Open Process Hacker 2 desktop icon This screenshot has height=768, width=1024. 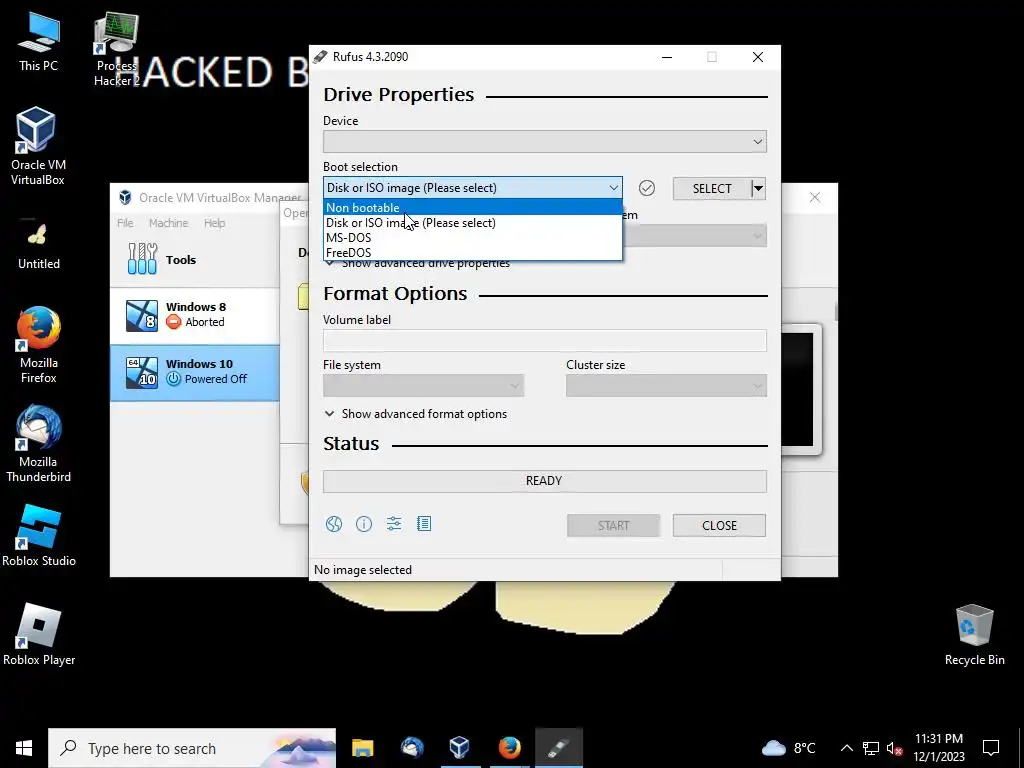pos(116,50)
